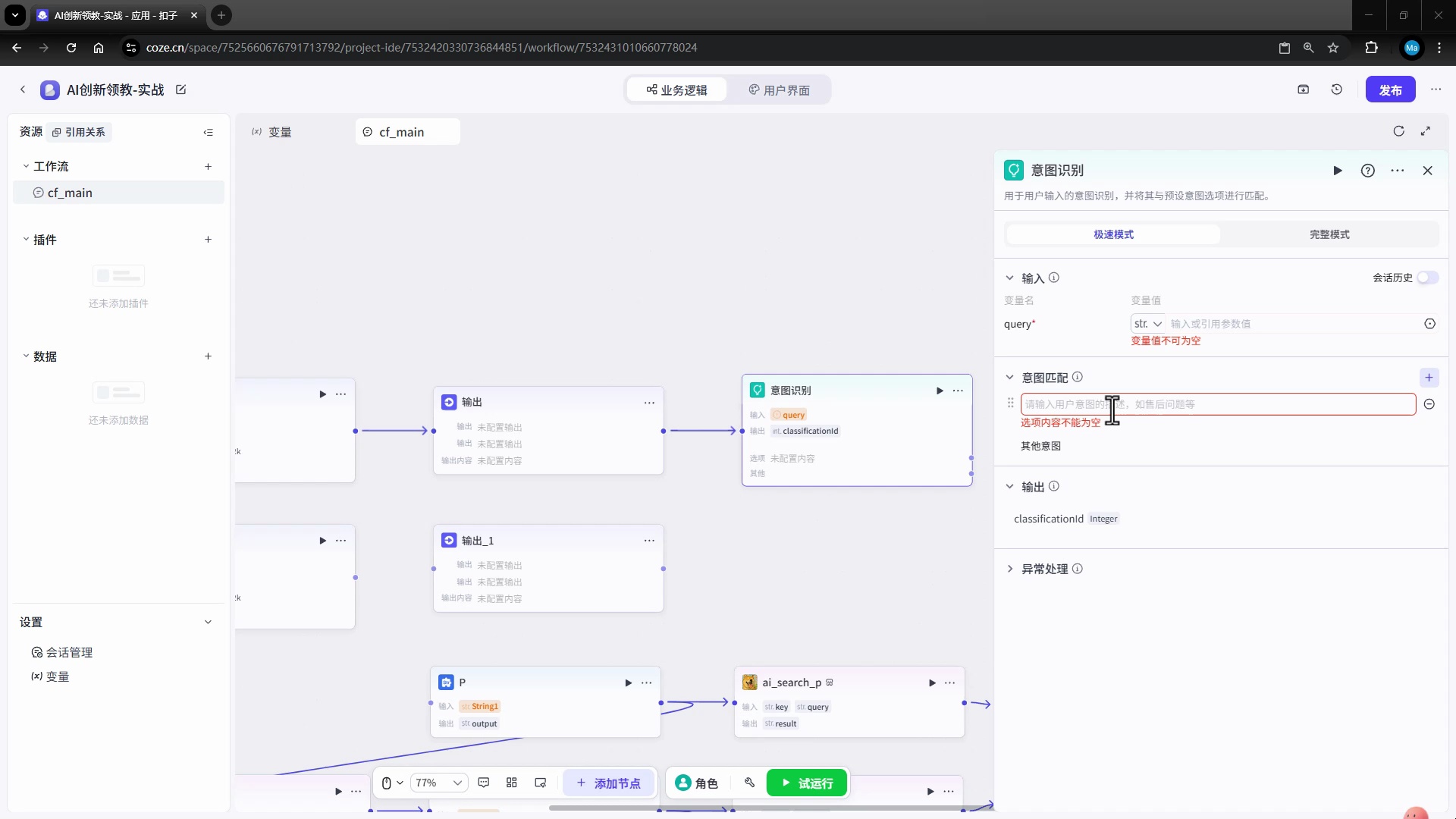Toggle the 会话历史 switch
1456x819 pixels.
(1427, 278)
